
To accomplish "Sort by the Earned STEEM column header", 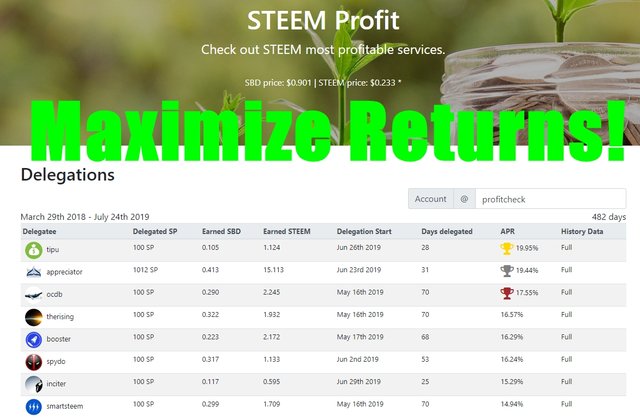I will pos(287,231).
